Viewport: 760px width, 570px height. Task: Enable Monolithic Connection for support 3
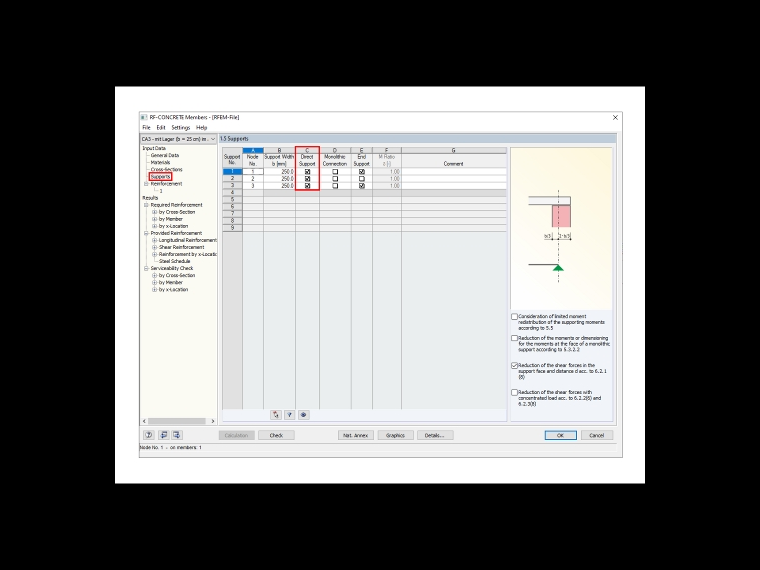335,186
